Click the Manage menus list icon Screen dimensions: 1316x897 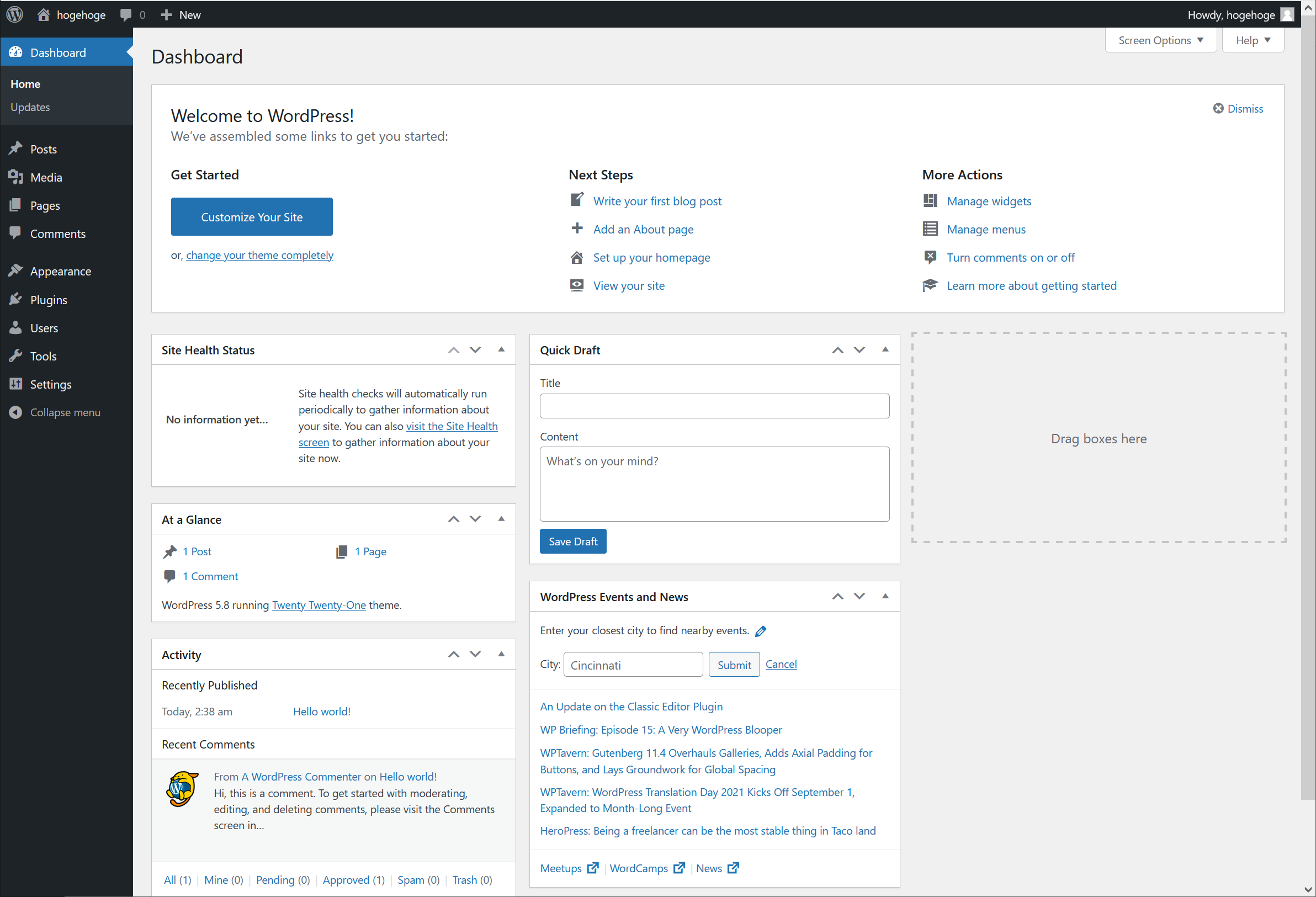(x=930, y=229)
